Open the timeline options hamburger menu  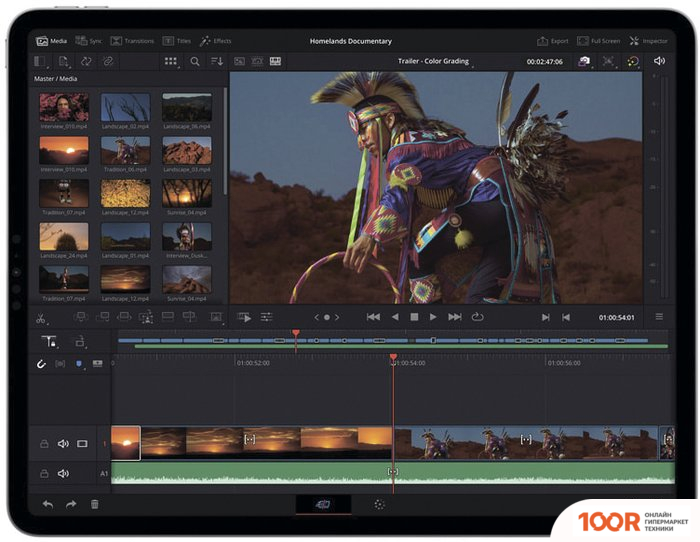tap(659, 317)
